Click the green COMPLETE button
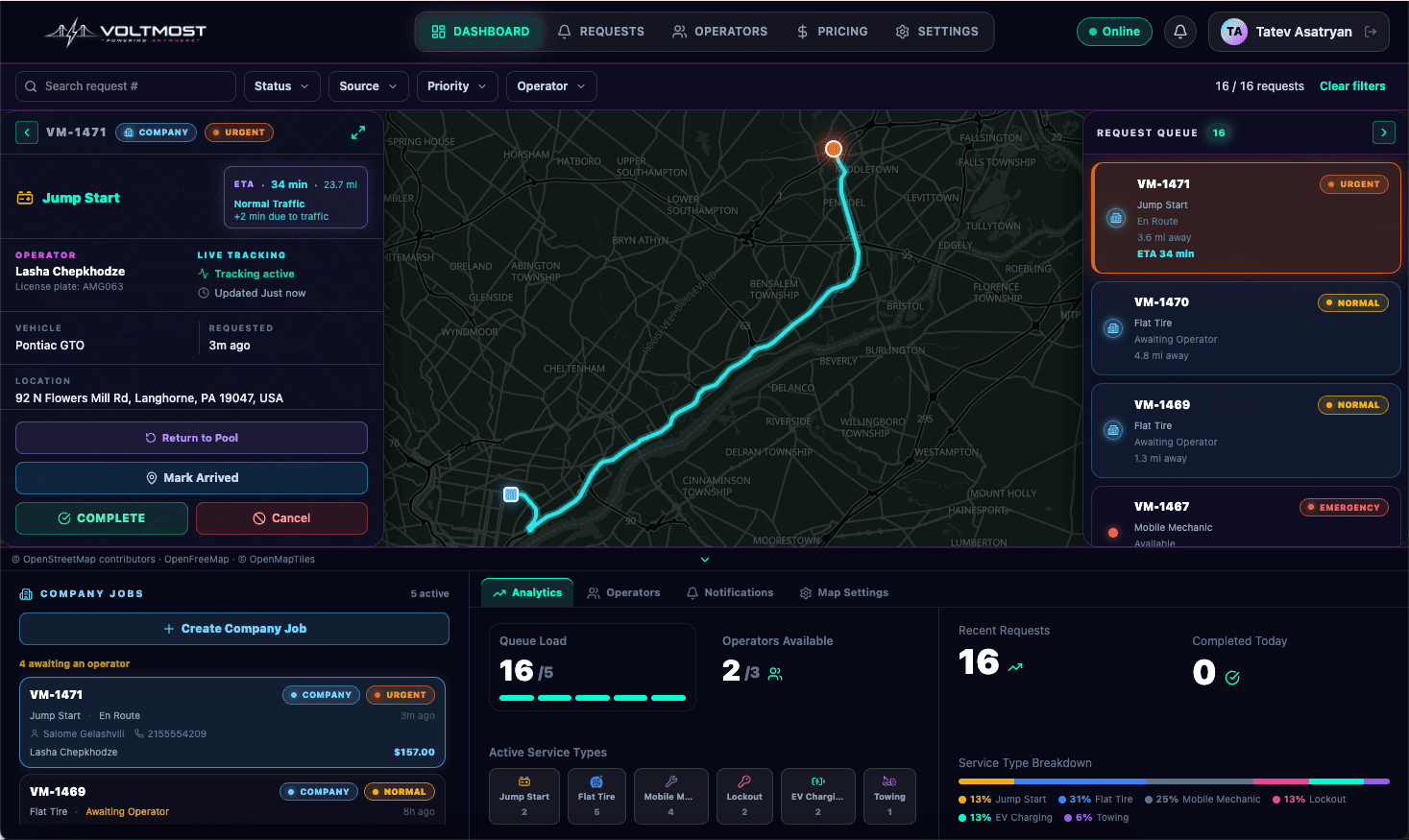The height and width of the screenshot is (840, 1409). 102,518
